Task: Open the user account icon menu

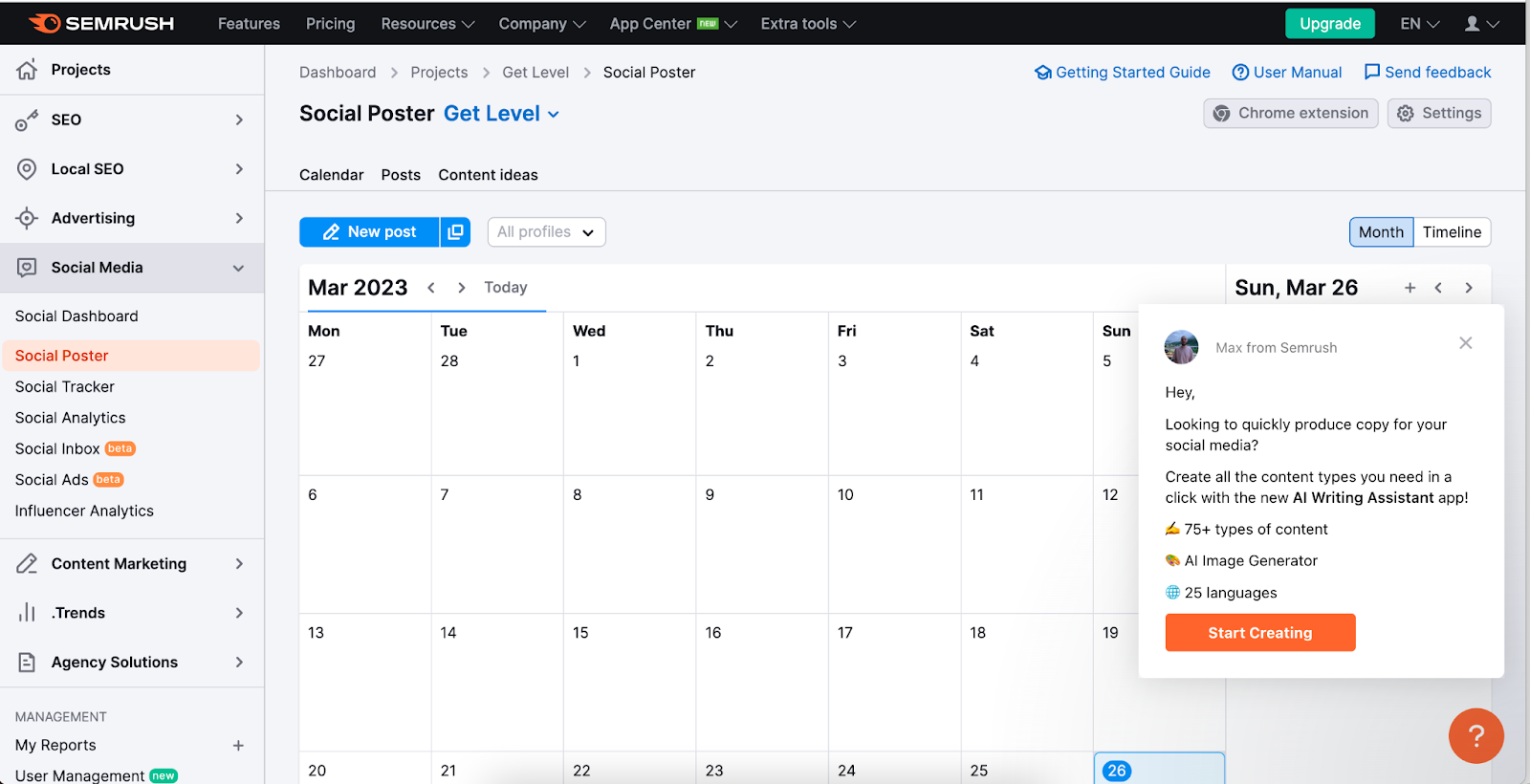Action: point(1481,23)
